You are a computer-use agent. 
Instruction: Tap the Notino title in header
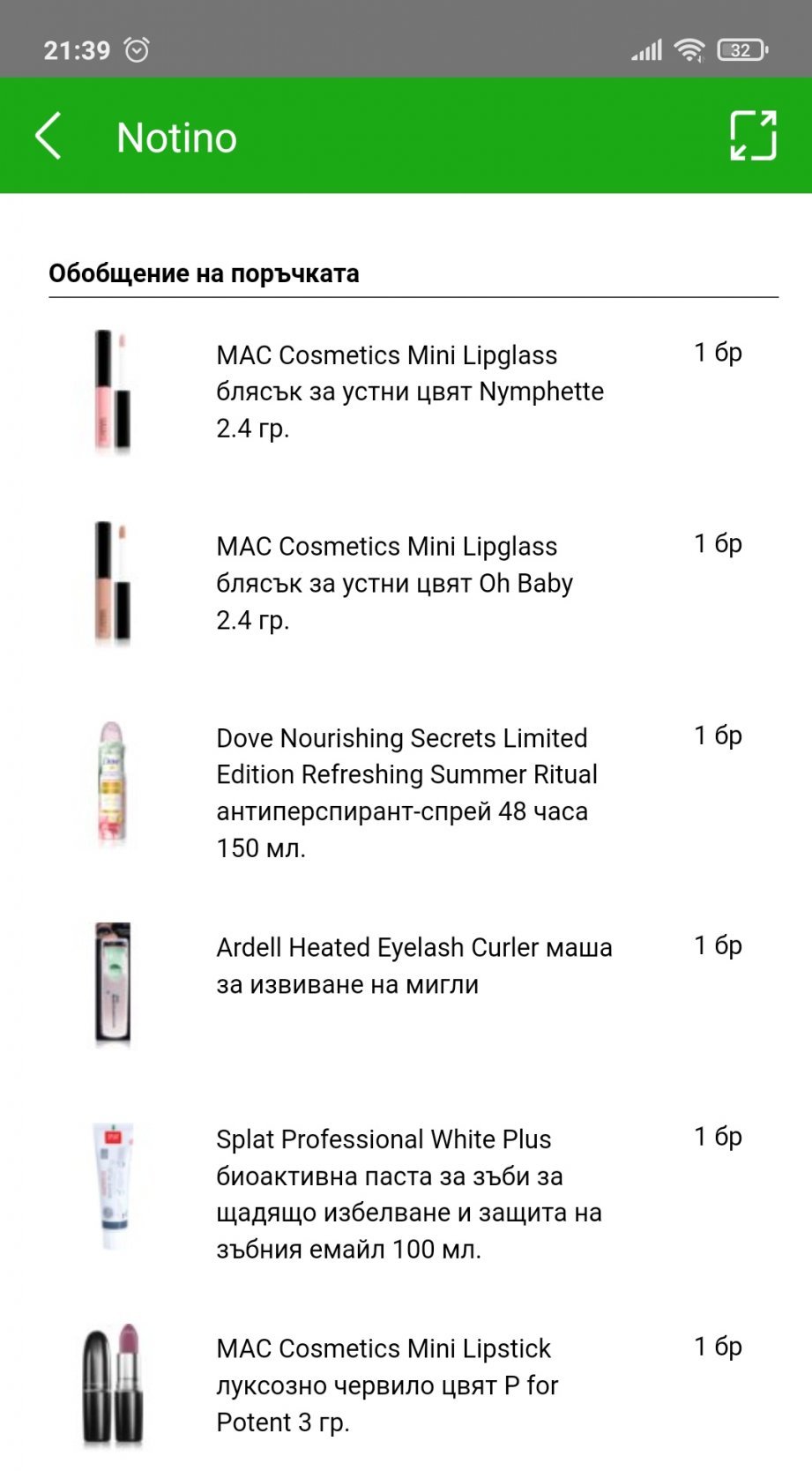[176, 138]
